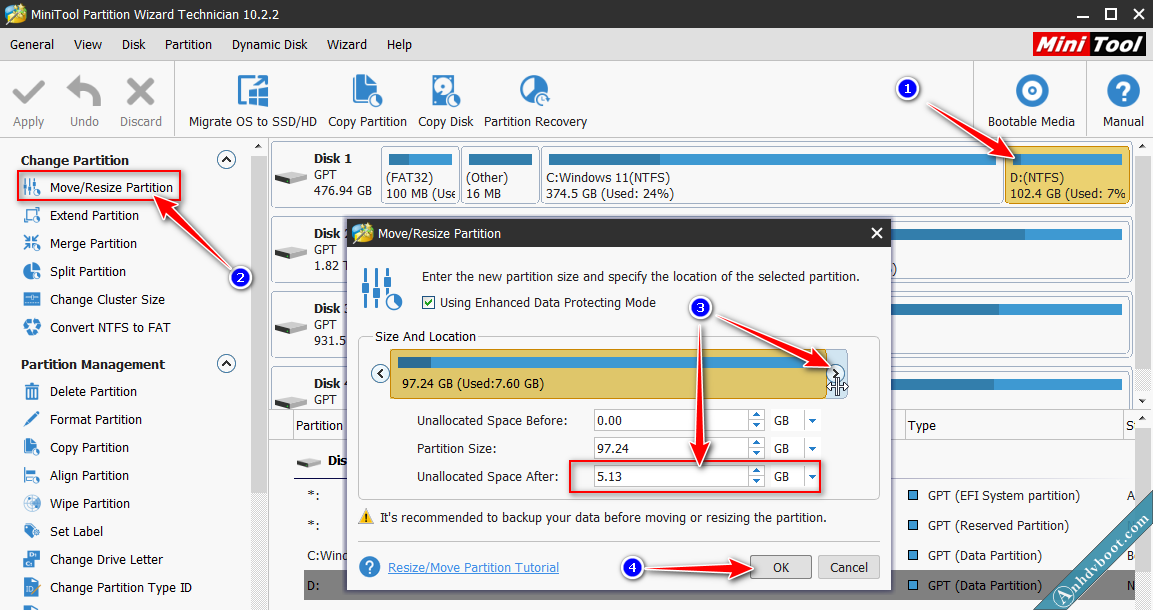This screenshot has width=1153, height=610.
Task: Open Migrate OS to SSD/HD wizard
Action: coord(253,101)
